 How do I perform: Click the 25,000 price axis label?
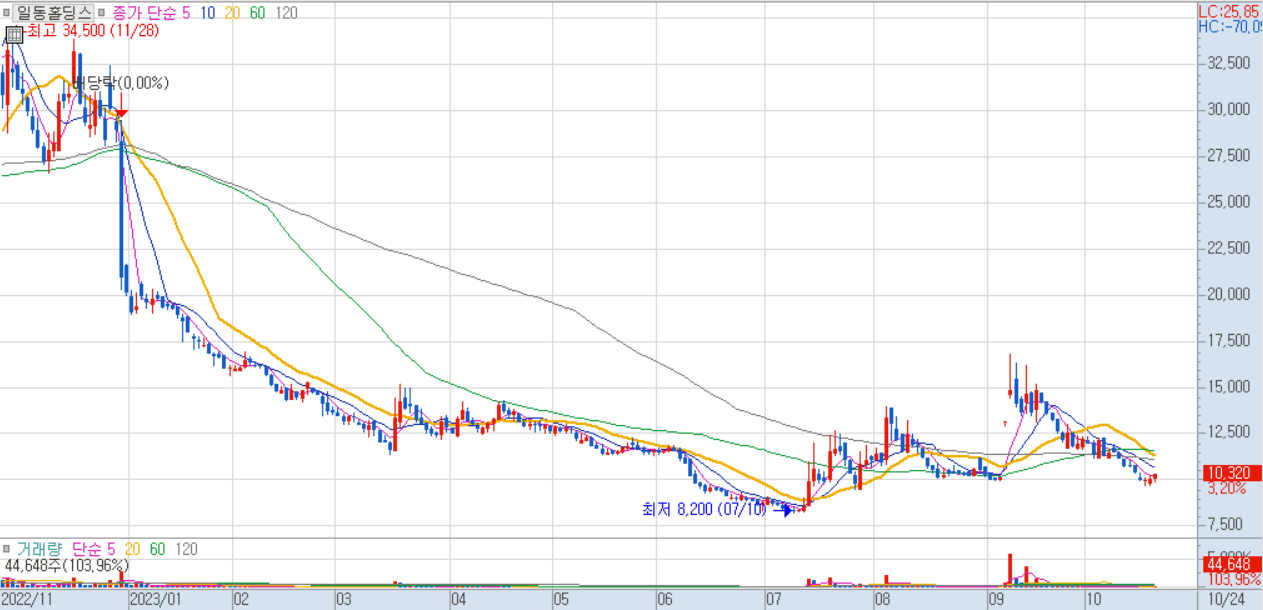click(x=1229, y=201)
